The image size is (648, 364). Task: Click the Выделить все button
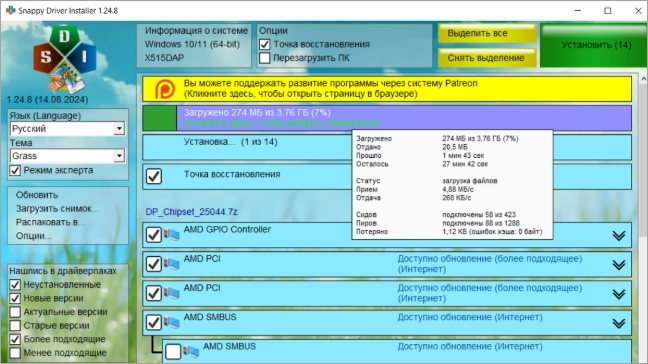487,33
